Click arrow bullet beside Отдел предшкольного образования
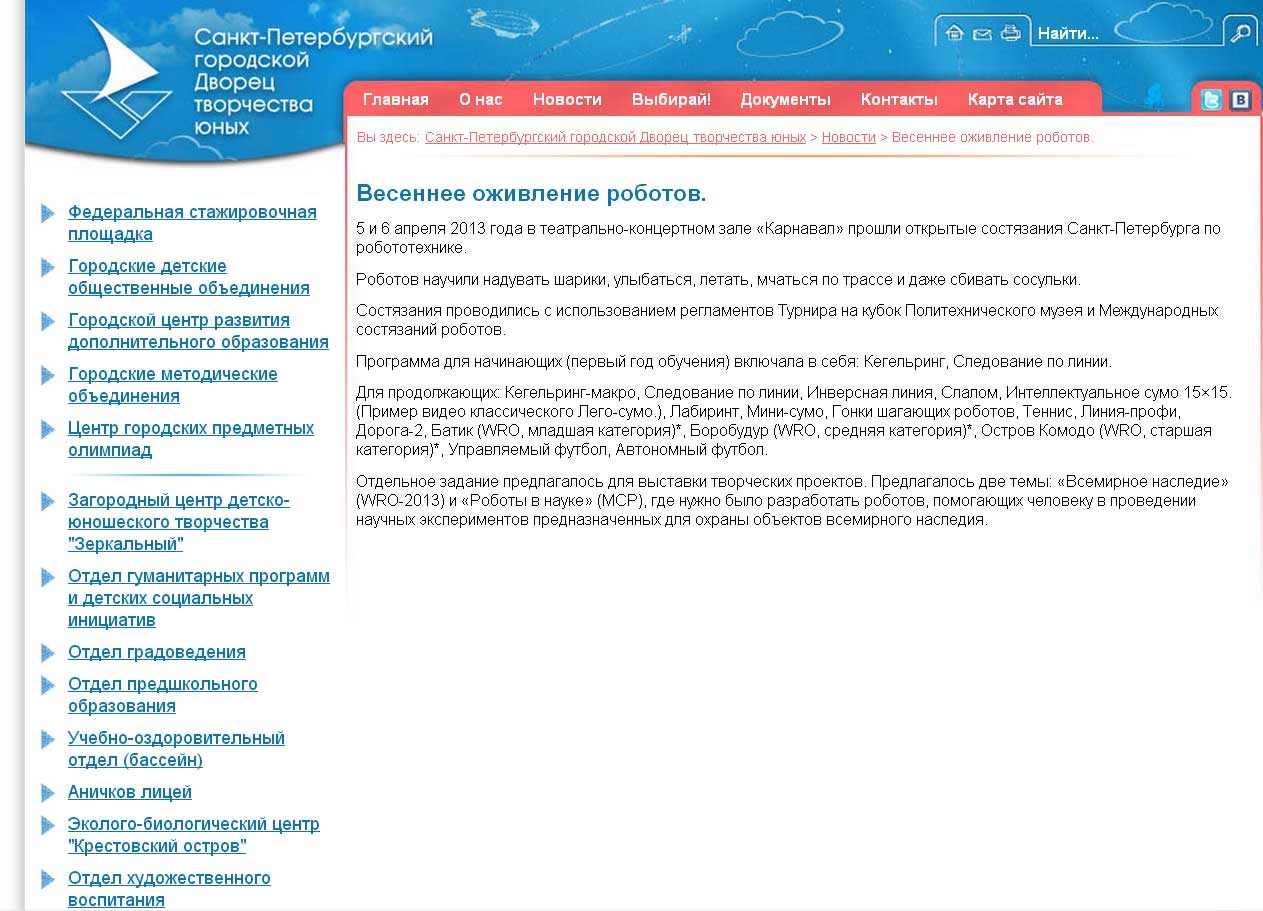Screen dimensions: 1263x911 pyautogui.click(x=48, y=685)
